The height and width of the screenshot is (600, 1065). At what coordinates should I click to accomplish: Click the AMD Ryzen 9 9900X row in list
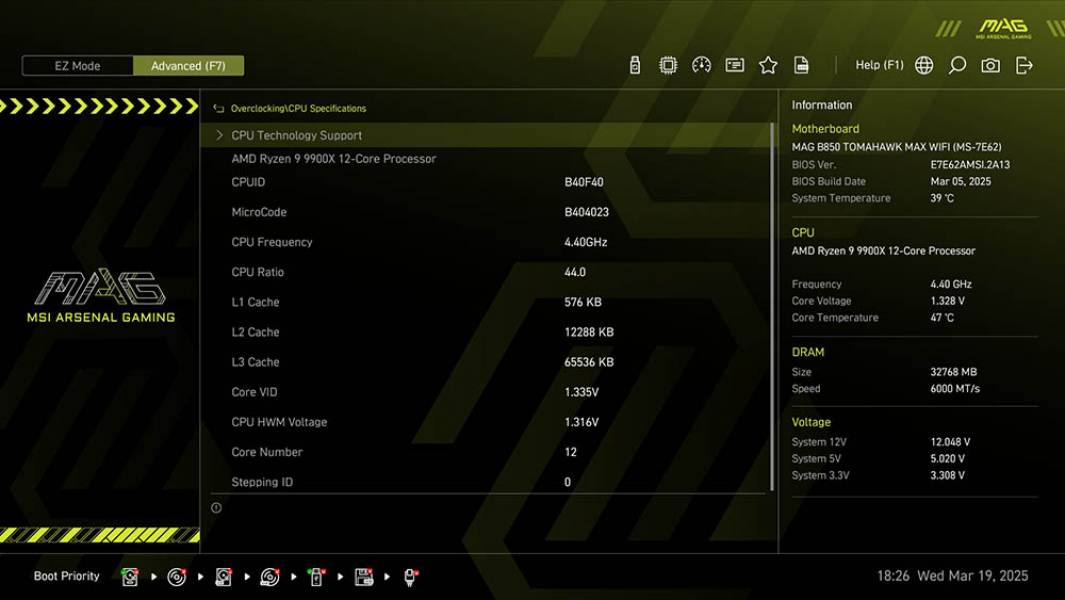333,159
